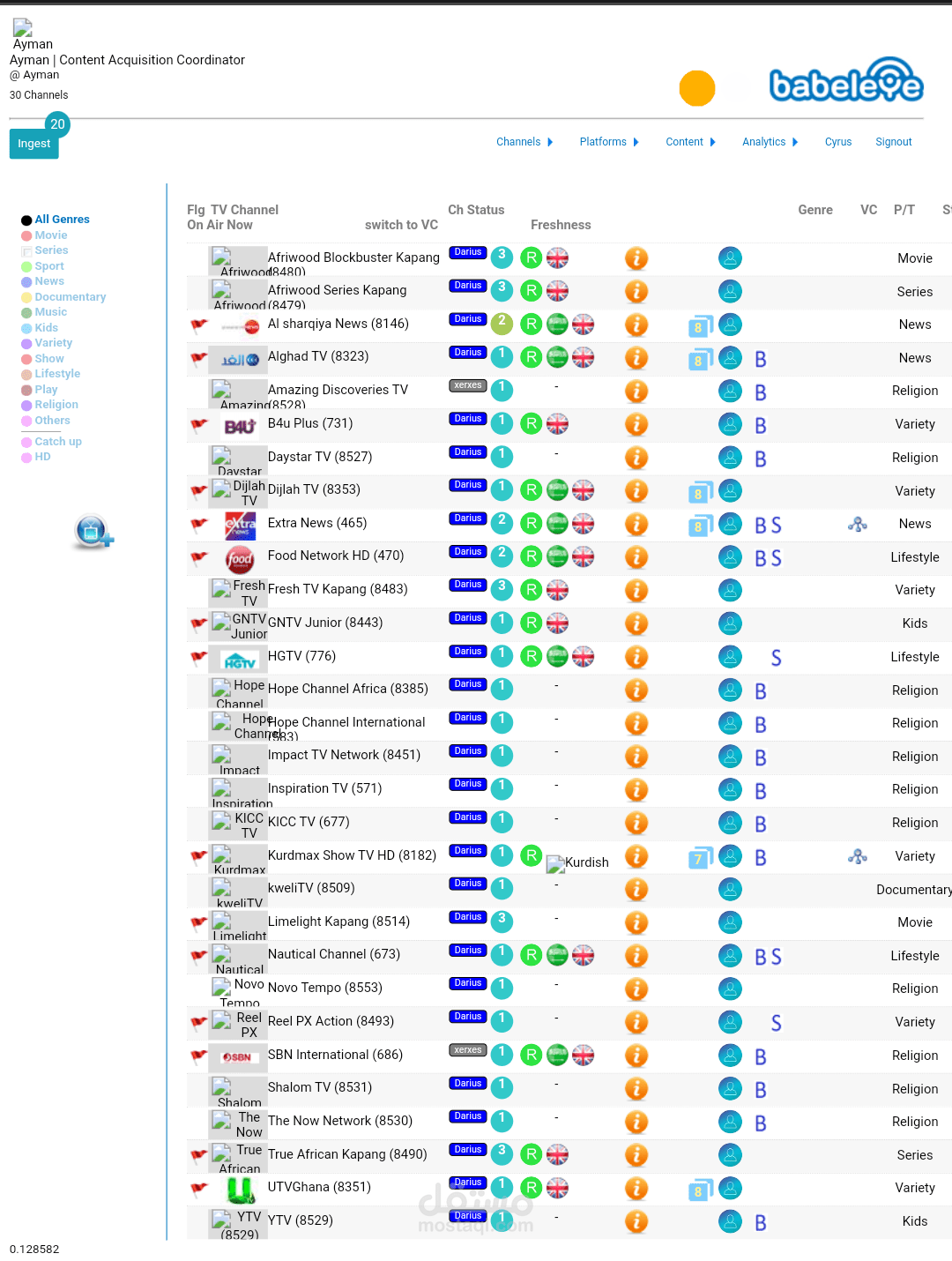Click red flag for HGTV row
This screenshot has height=1261, width=952.
(199, 657)
